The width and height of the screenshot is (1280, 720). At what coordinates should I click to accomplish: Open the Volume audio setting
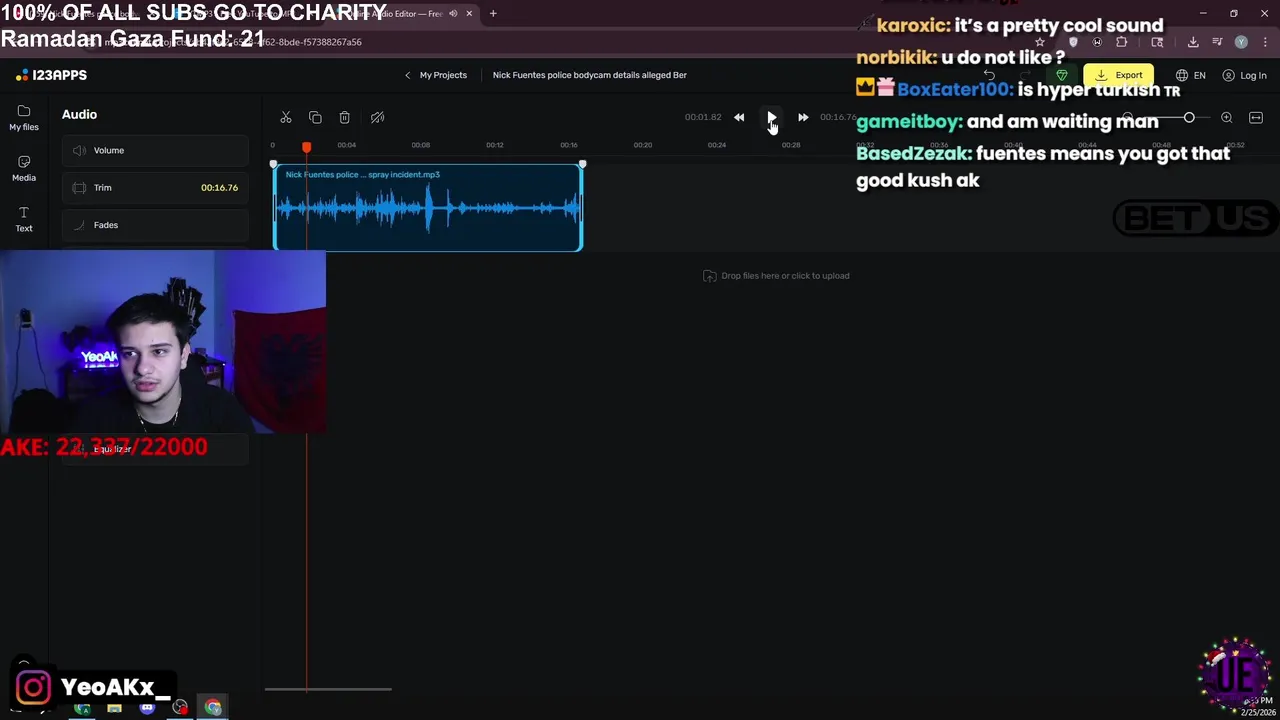tap(155, 150)
